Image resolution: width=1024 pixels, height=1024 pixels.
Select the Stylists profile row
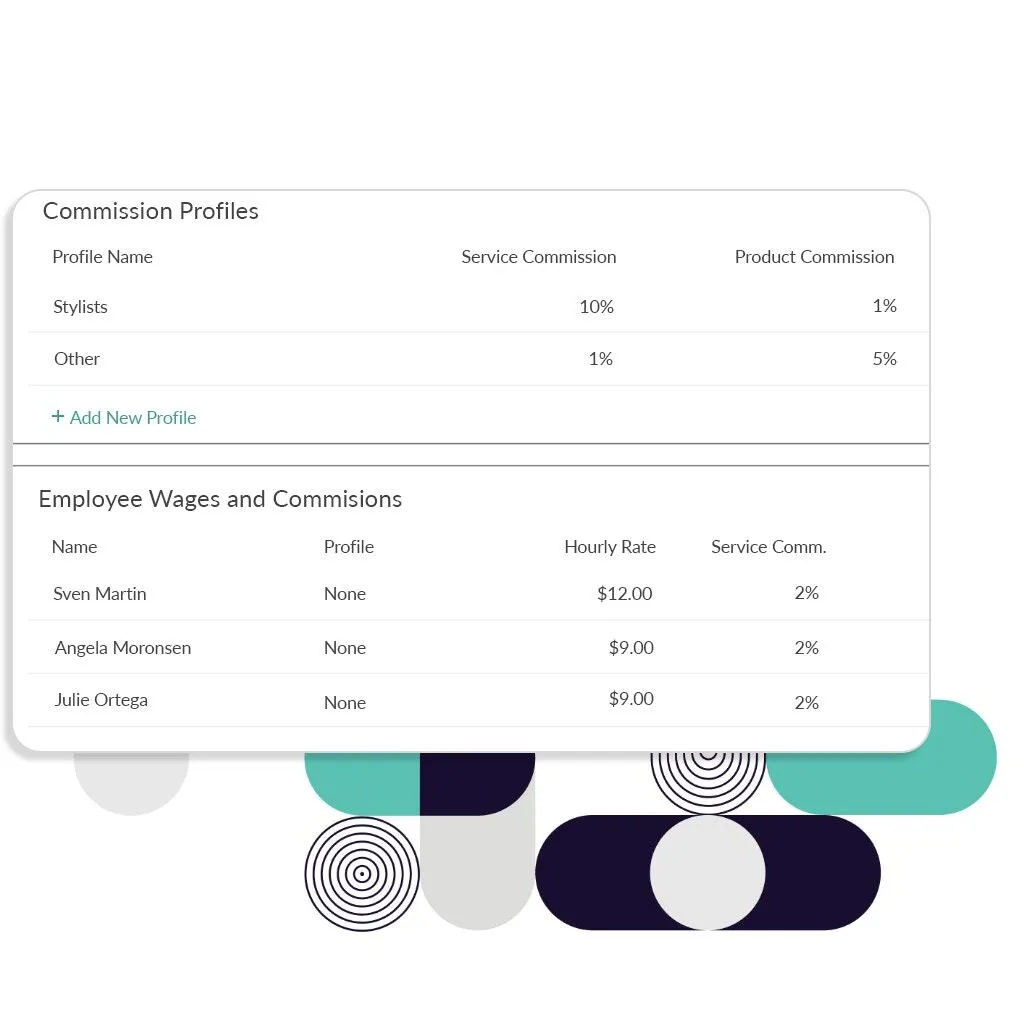[80, 307]
